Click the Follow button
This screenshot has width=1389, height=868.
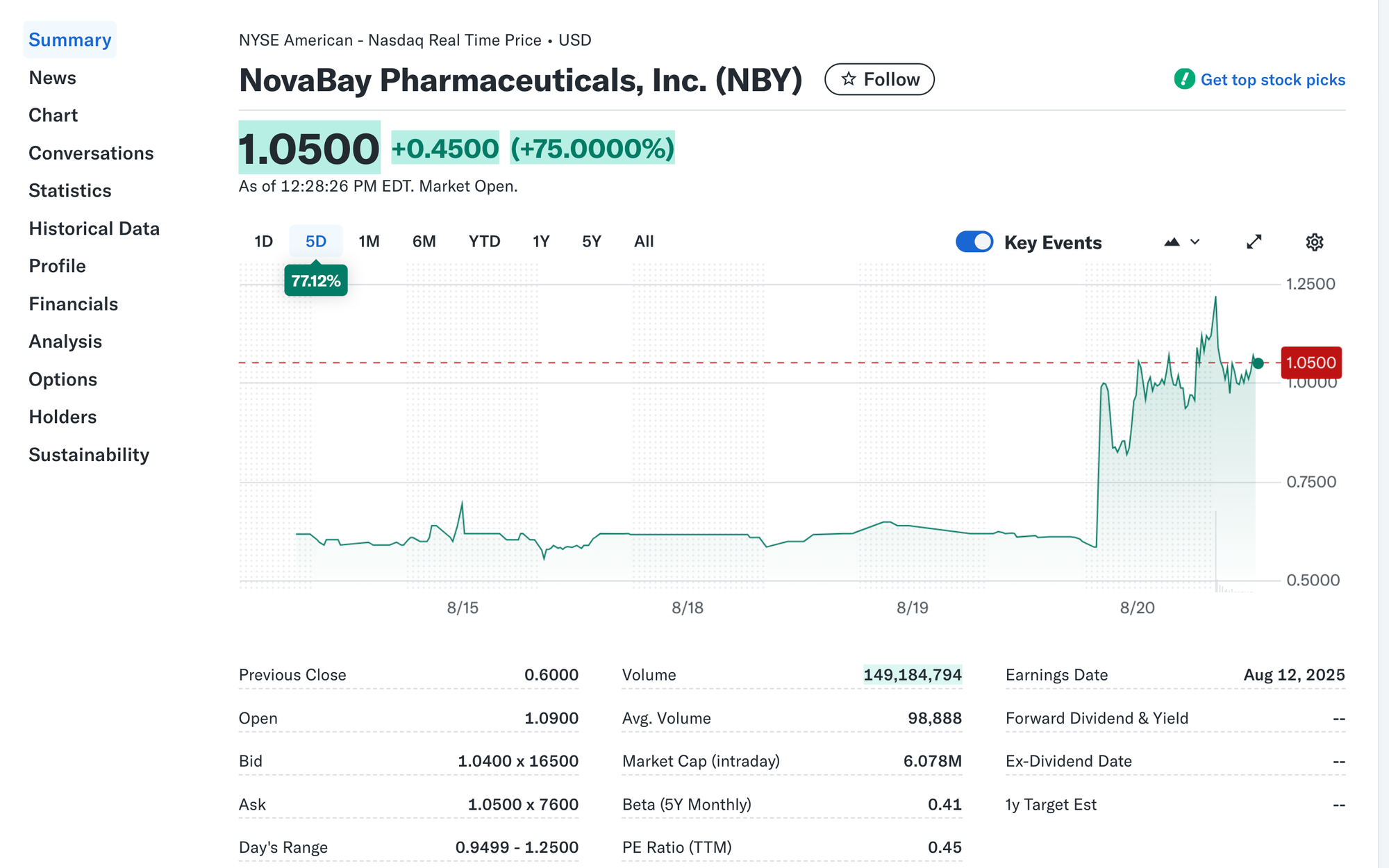[879, 79]
